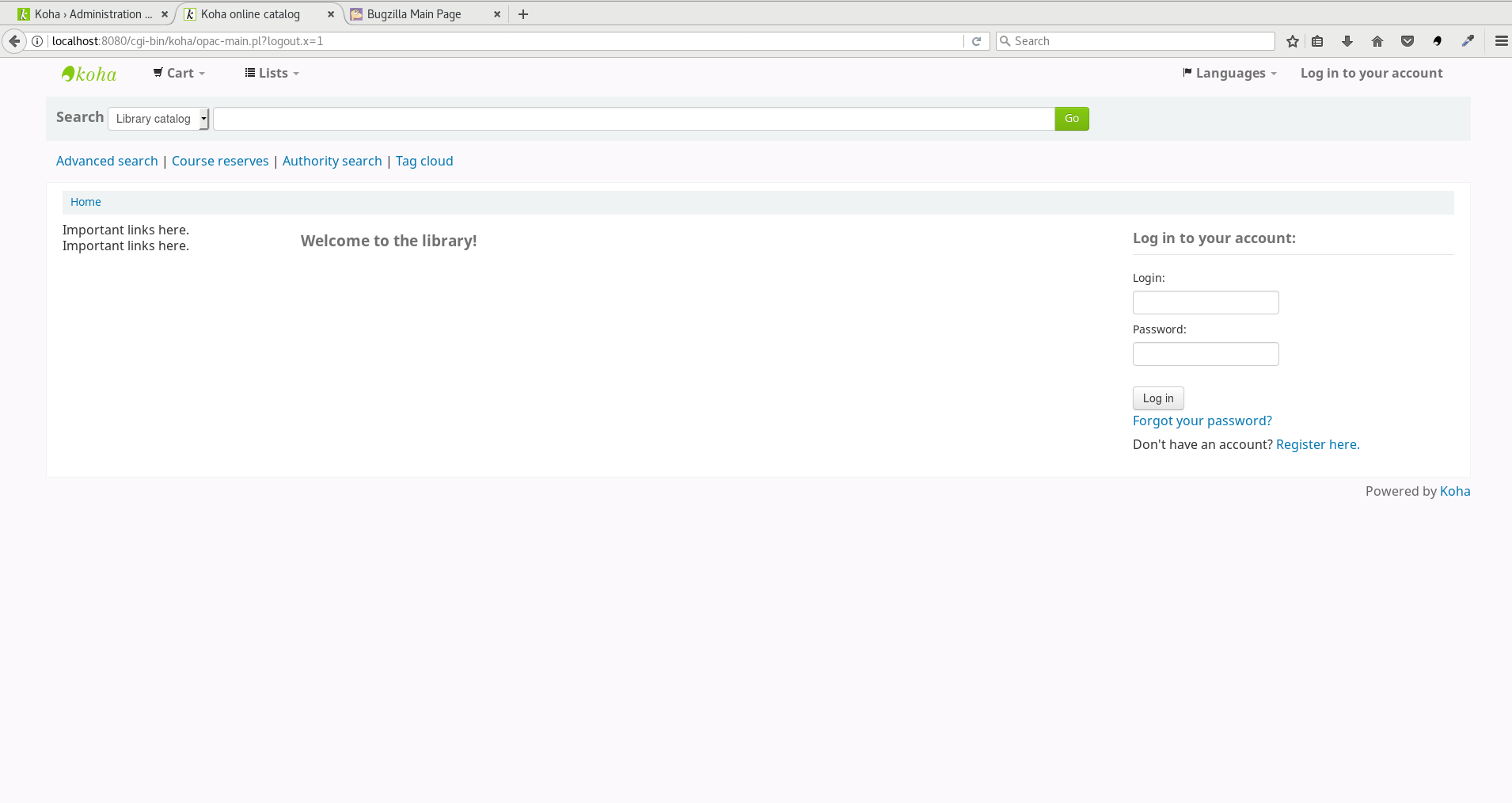Click the Koha logo
Viewport: 1512px width, 803px height.
(89, 74)
